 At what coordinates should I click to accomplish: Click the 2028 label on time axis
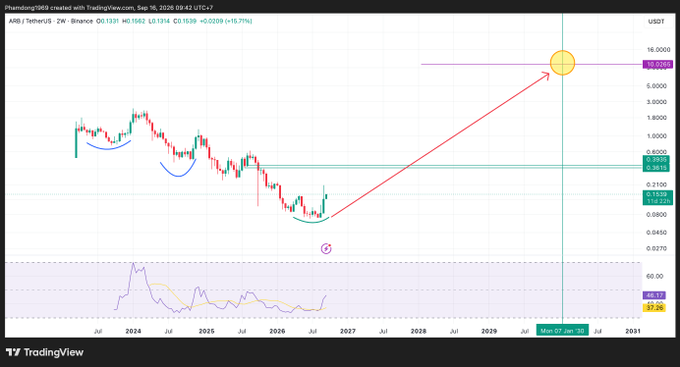tap(418, 331)
